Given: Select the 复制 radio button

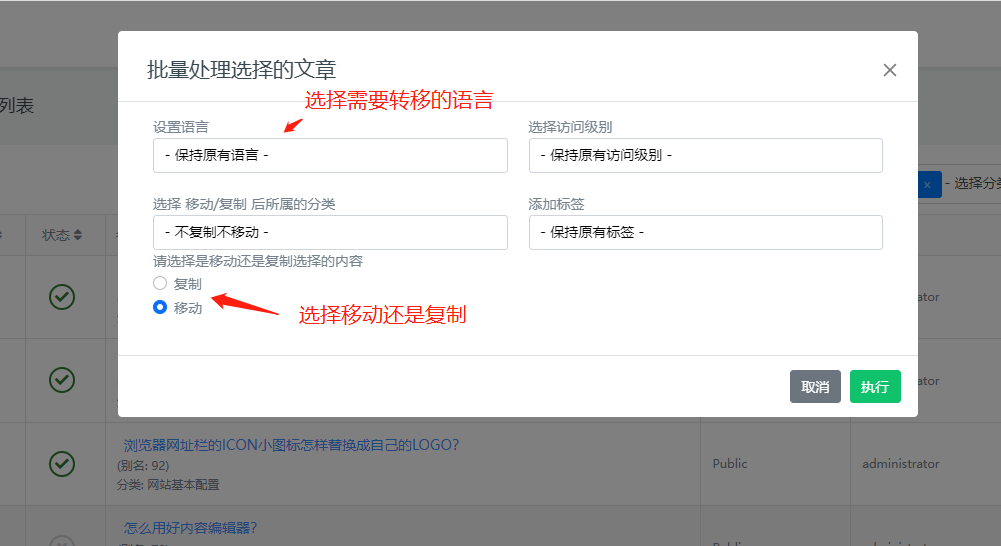Looking at the screenshot, I should [x=160, y=284].
